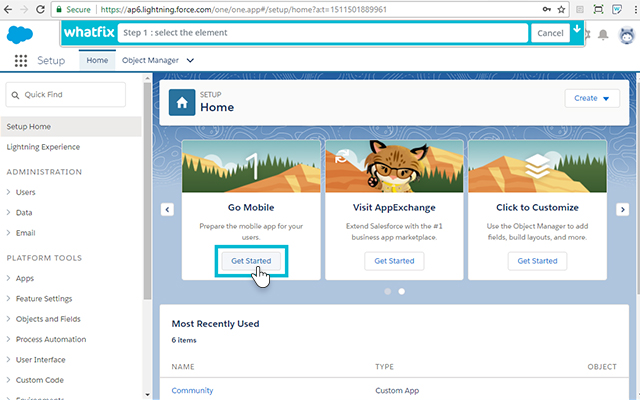Screen dimensions: 640x400
Task: Expand the Email tree node
Action: [x=8, y=233]
